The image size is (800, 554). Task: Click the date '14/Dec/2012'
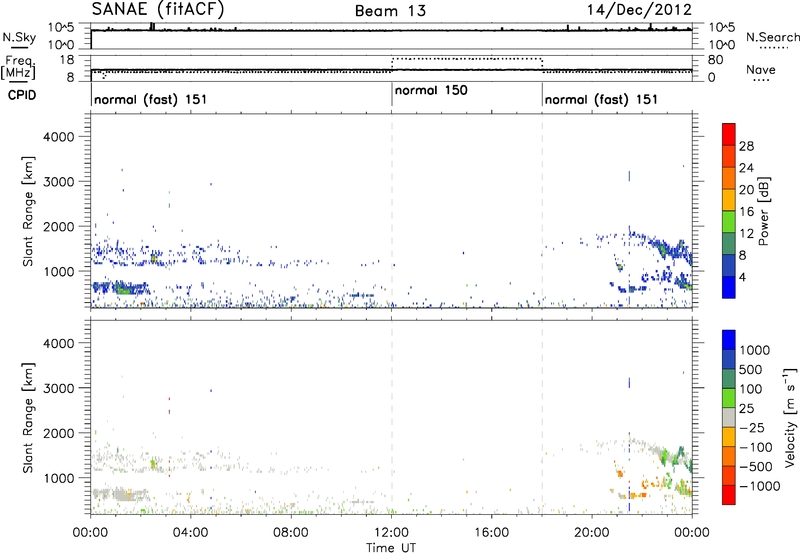click(x=639, y=9)
